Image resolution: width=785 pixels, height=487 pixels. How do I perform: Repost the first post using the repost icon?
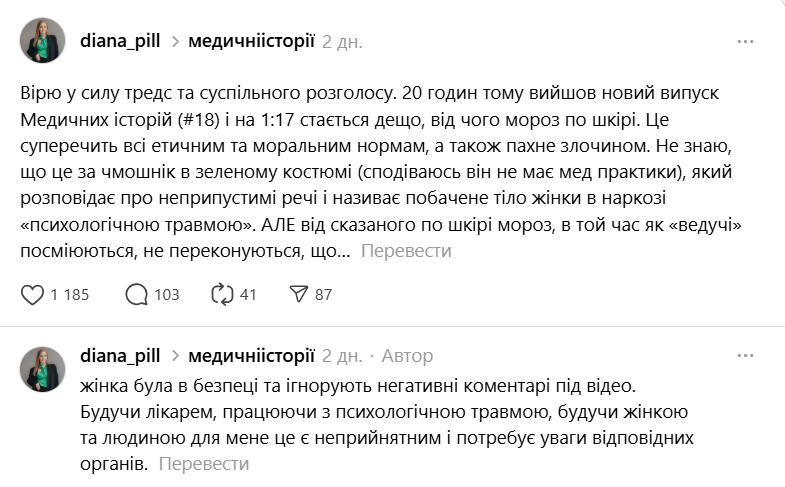(x=221, y=294)
